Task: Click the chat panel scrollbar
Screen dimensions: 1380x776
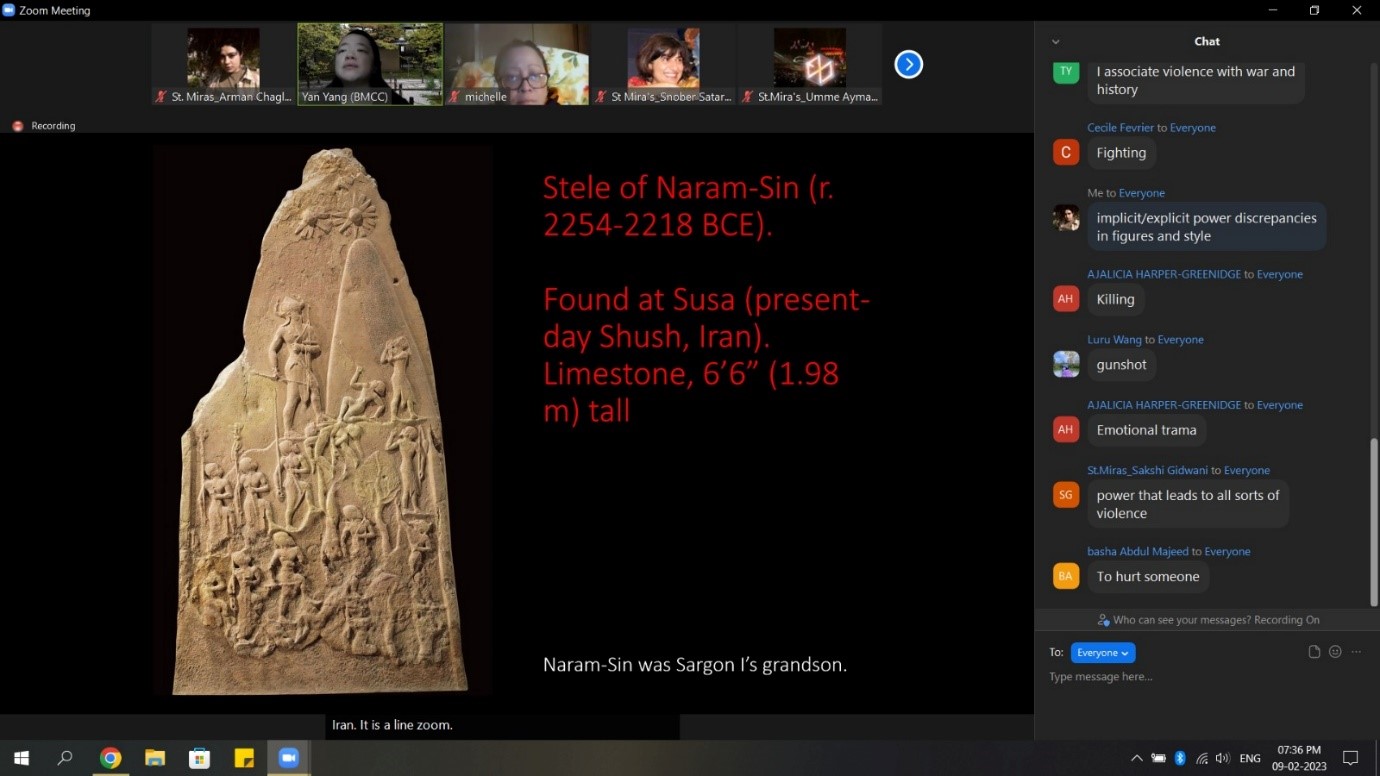Action: (x=1373, y=520)
